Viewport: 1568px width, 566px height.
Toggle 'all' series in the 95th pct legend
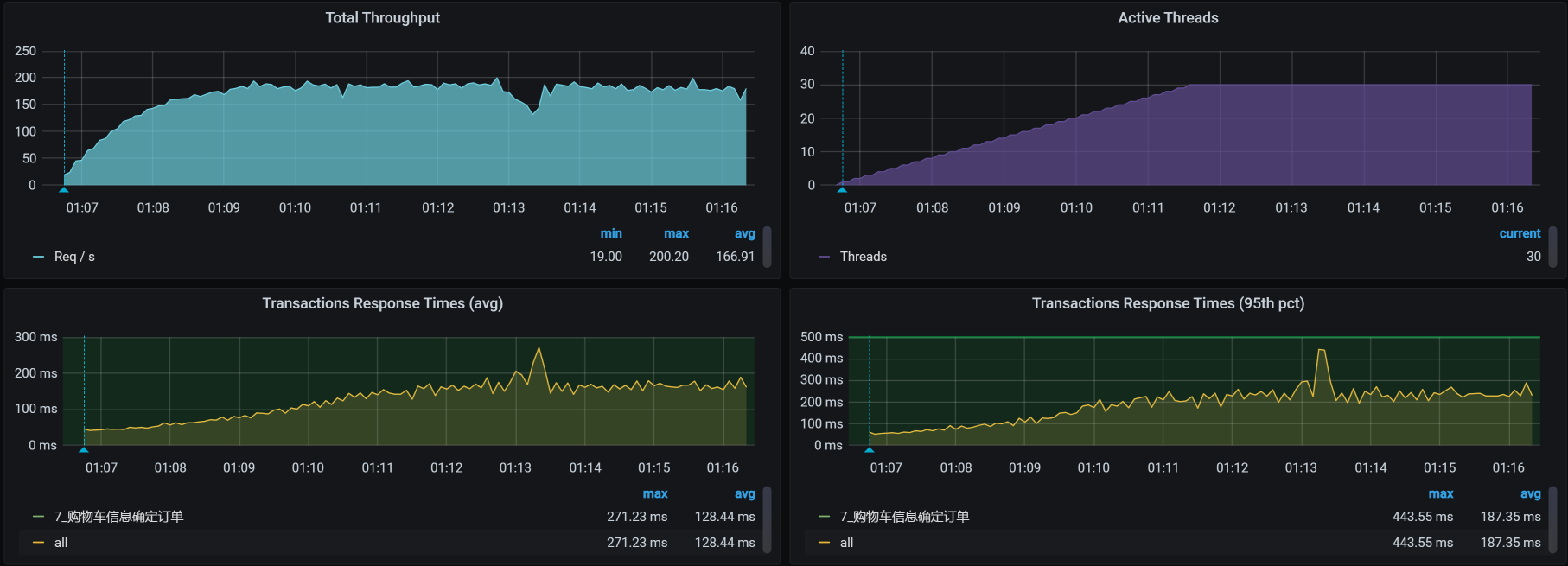coord(846,543)
